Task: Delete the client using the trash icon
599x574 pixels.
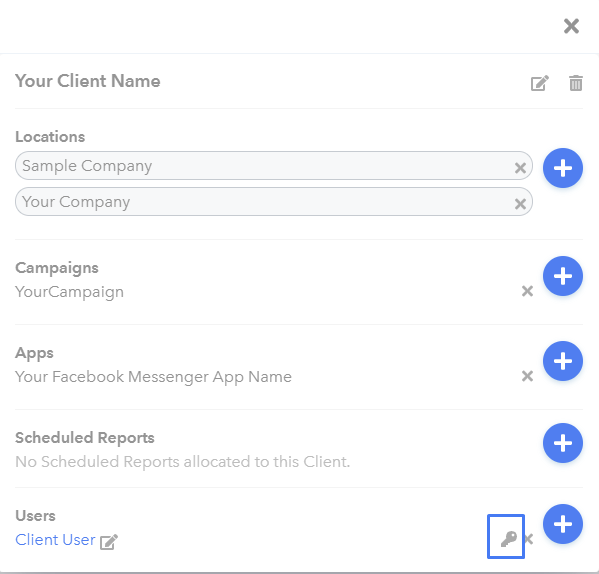Action: click(576, 83)
